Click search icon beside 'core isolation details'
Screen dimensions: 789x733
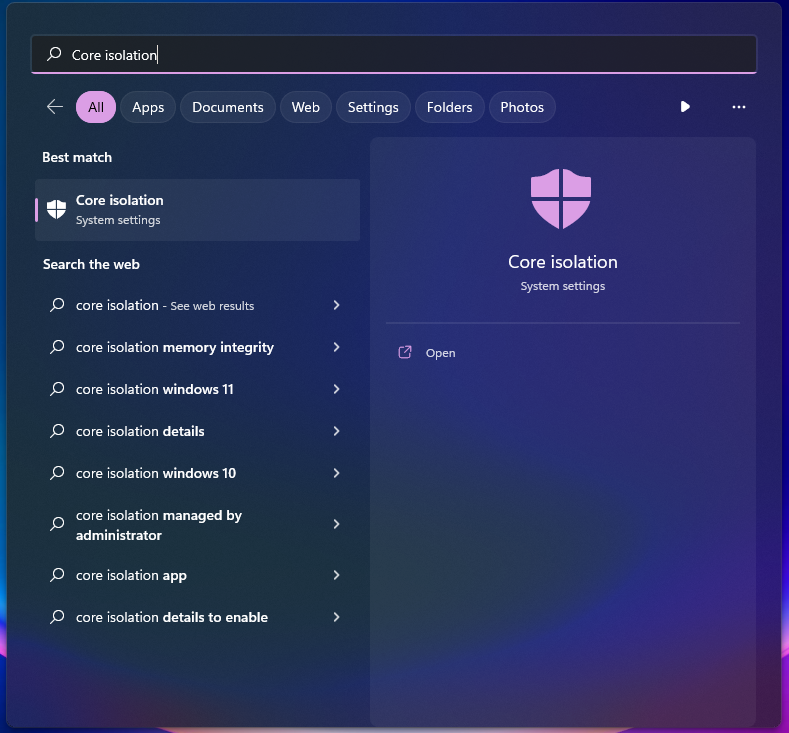point(57,431)
